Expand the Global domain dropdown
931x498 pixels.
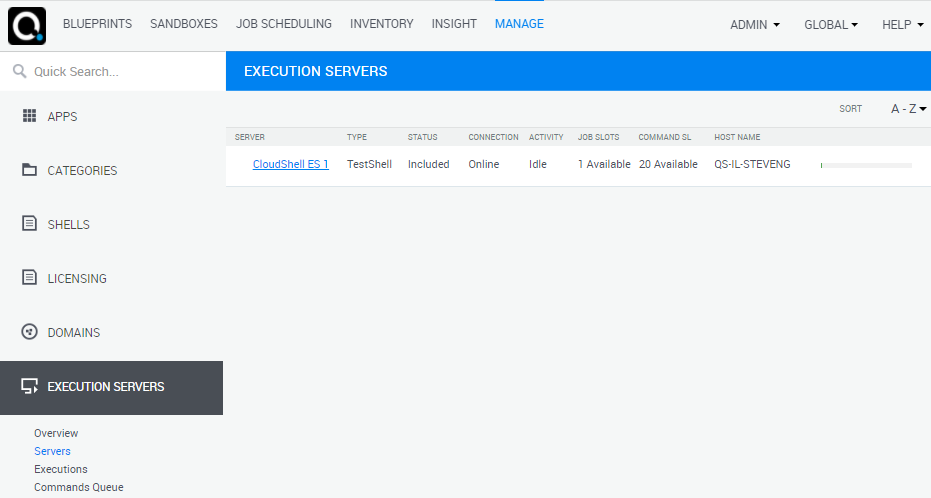coord(831,25)
